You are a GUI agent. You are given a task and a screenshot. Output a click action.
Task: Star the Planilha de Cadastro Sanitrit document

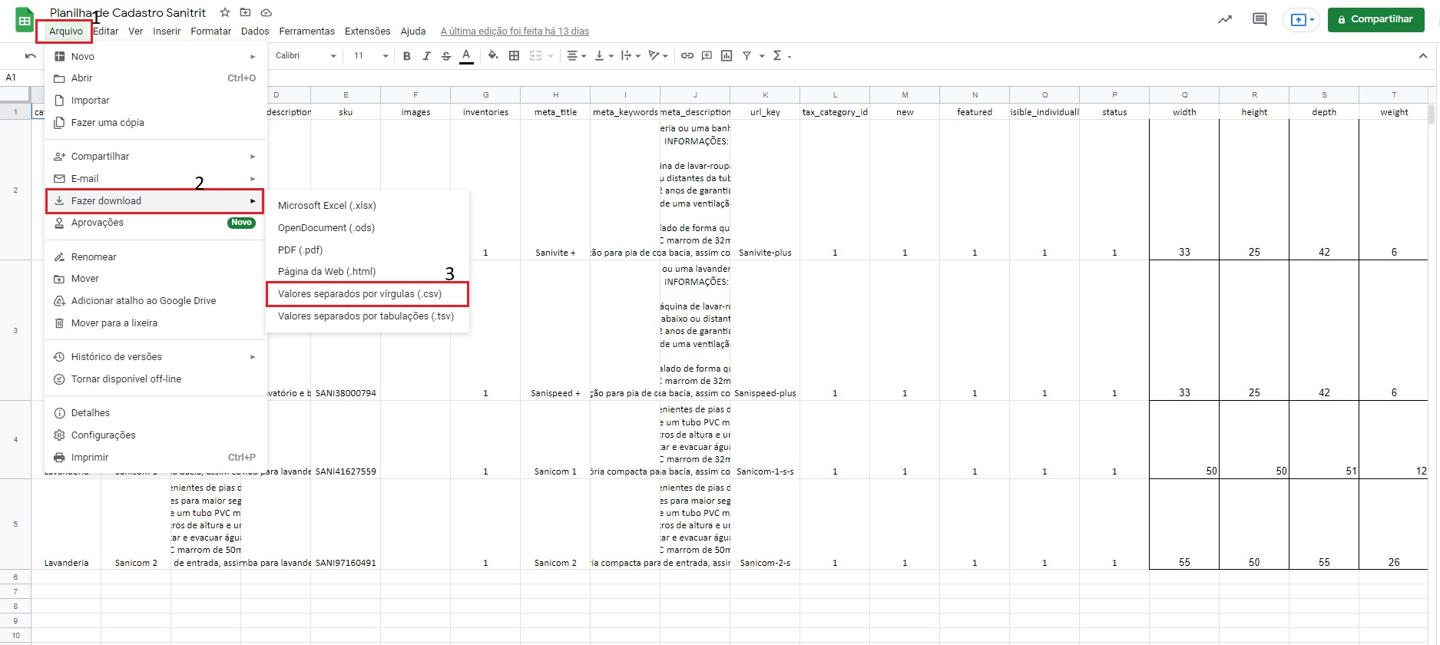pos(225,13)
